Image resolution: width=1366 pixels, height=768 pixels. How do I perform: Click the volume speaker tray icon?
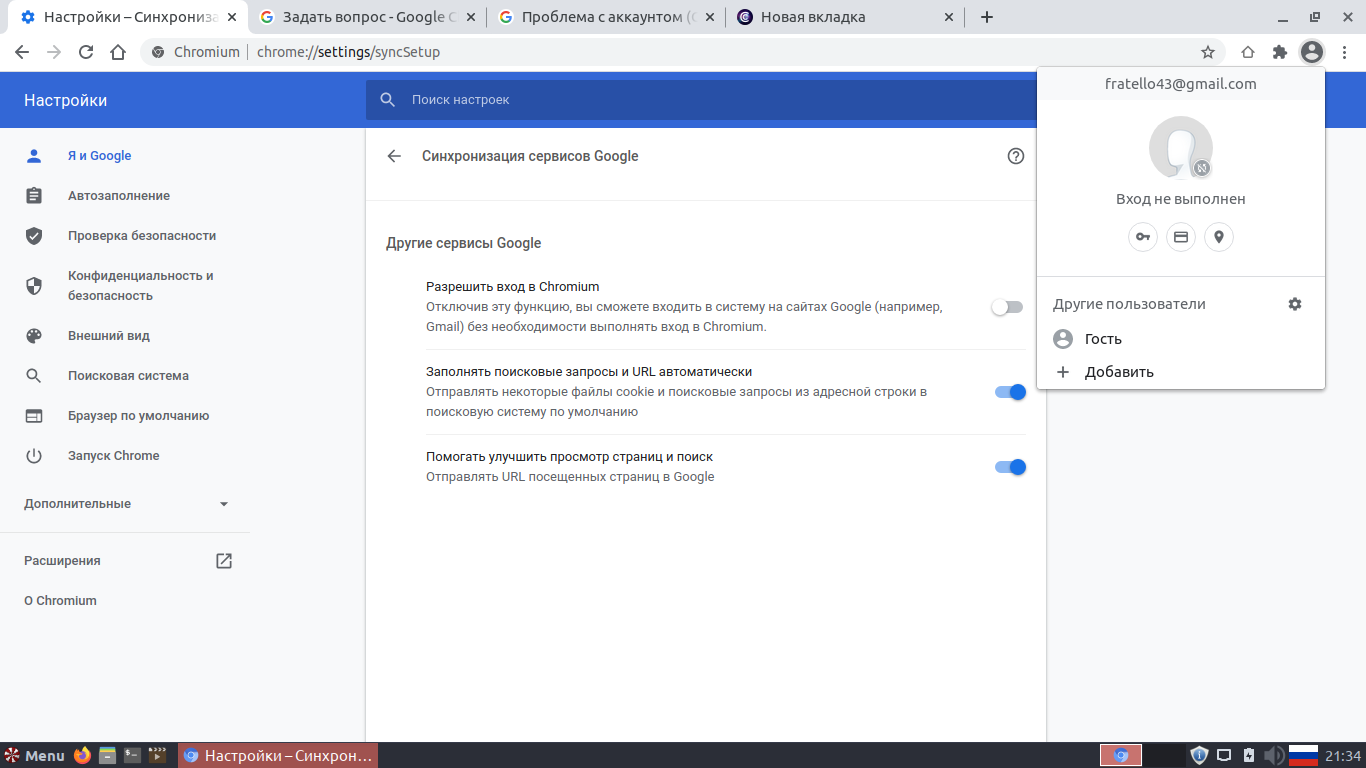(x=1274, y=755)
